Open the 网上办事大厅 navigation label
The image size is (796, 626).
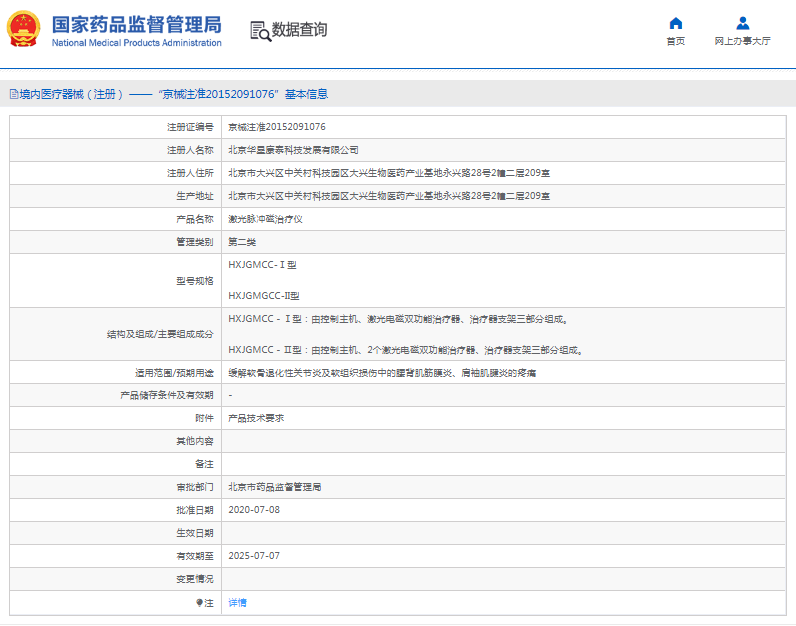coord(742,42)
